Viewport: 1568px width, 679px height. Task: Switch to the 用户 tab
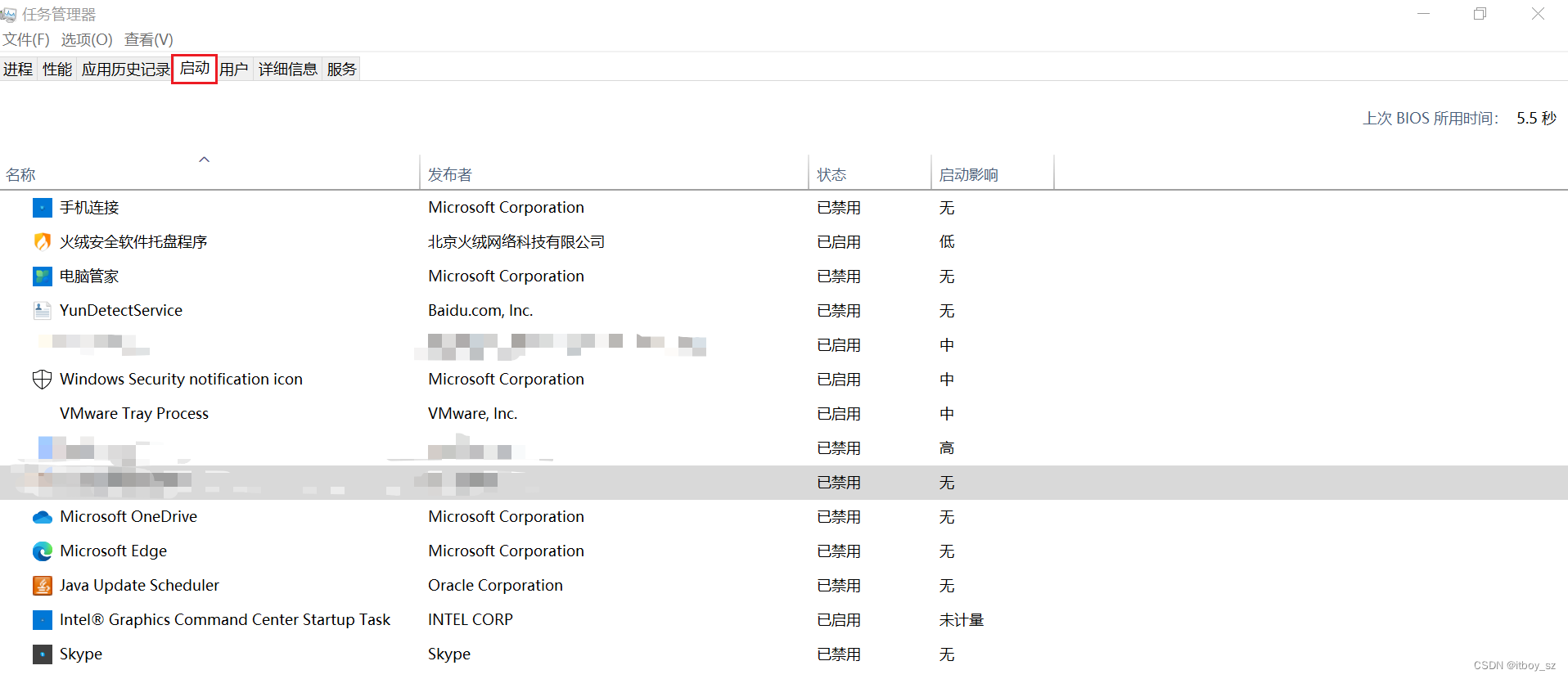(234, 70)
